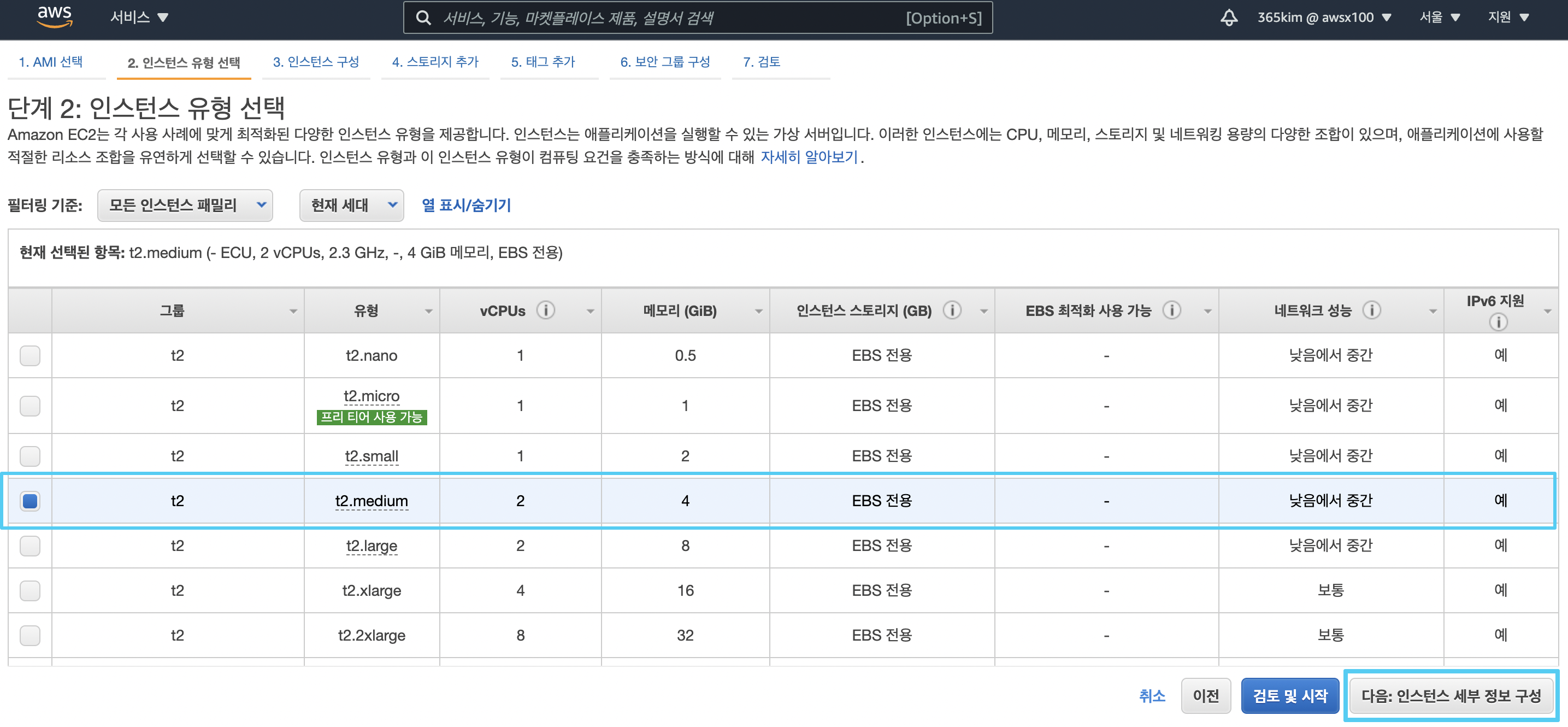The image size is (1568, 727).
Task: Open the 모든 인스턴스 패밀리 filter dropdown
Action: tap(185, 205)
